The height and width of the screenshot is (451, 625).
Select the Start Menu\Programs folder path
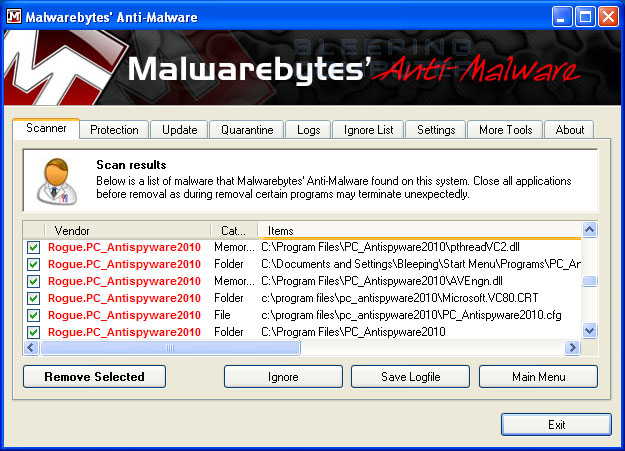click(x=421, y=264)
